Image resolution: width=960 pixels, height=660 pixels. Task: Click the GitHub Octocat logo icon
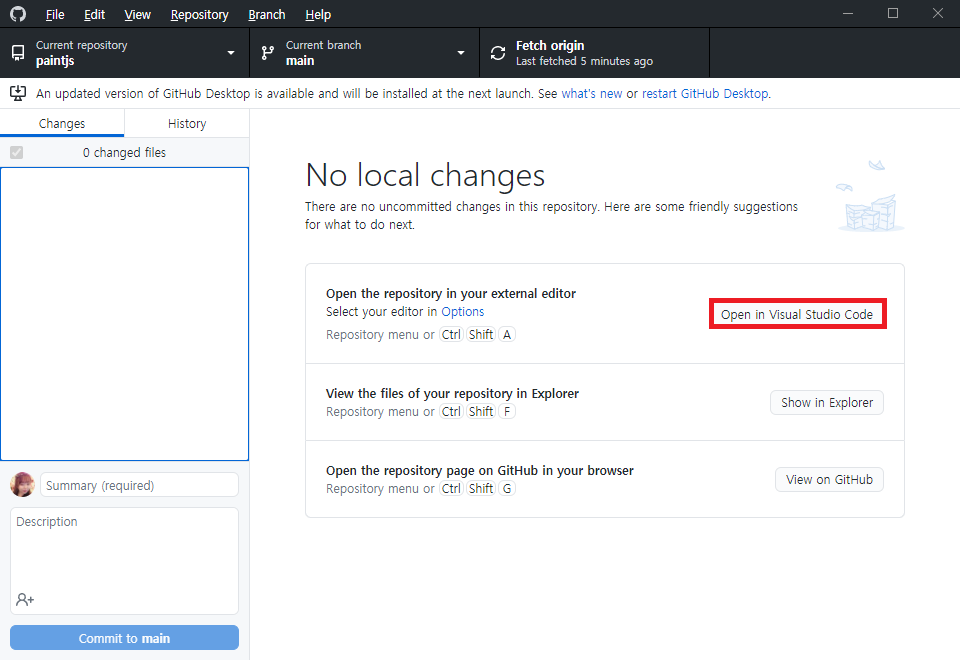[x=18, y=13]
